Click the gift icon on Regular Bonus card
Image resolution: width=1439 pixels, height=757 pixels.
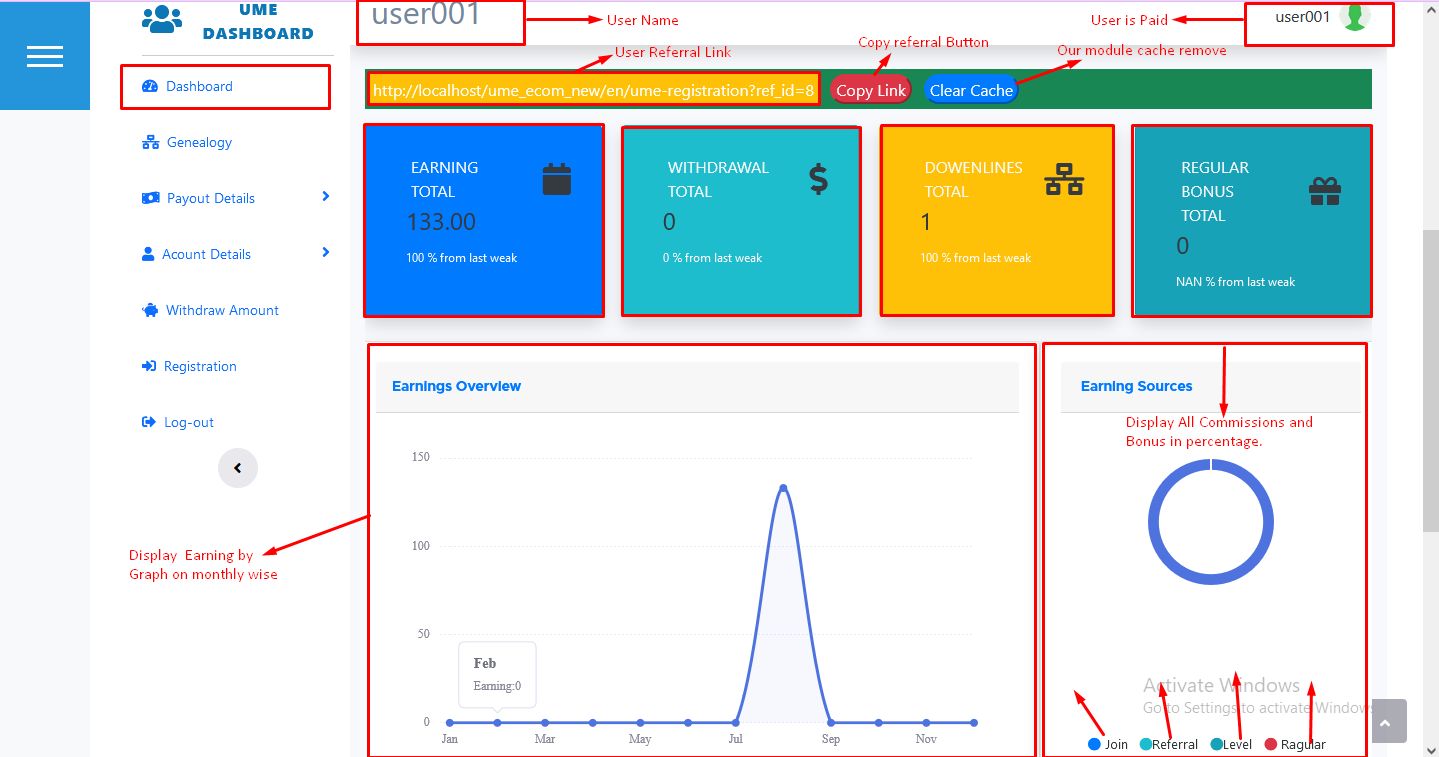pyautogui.click(x=1325, y=191)
